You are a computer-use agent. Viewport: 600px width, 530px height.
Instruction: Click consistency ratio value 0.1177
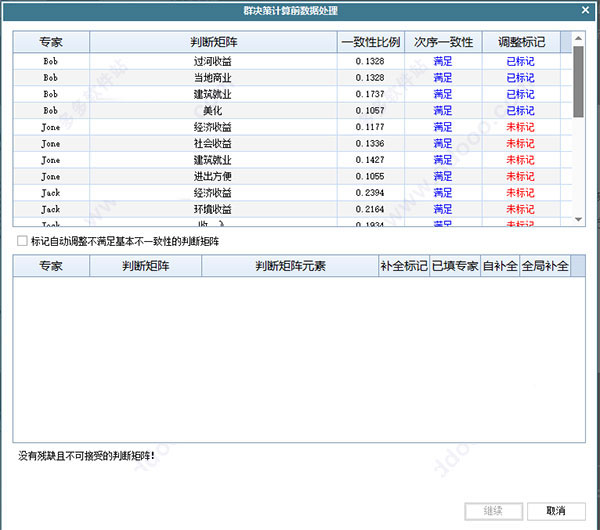370,127
